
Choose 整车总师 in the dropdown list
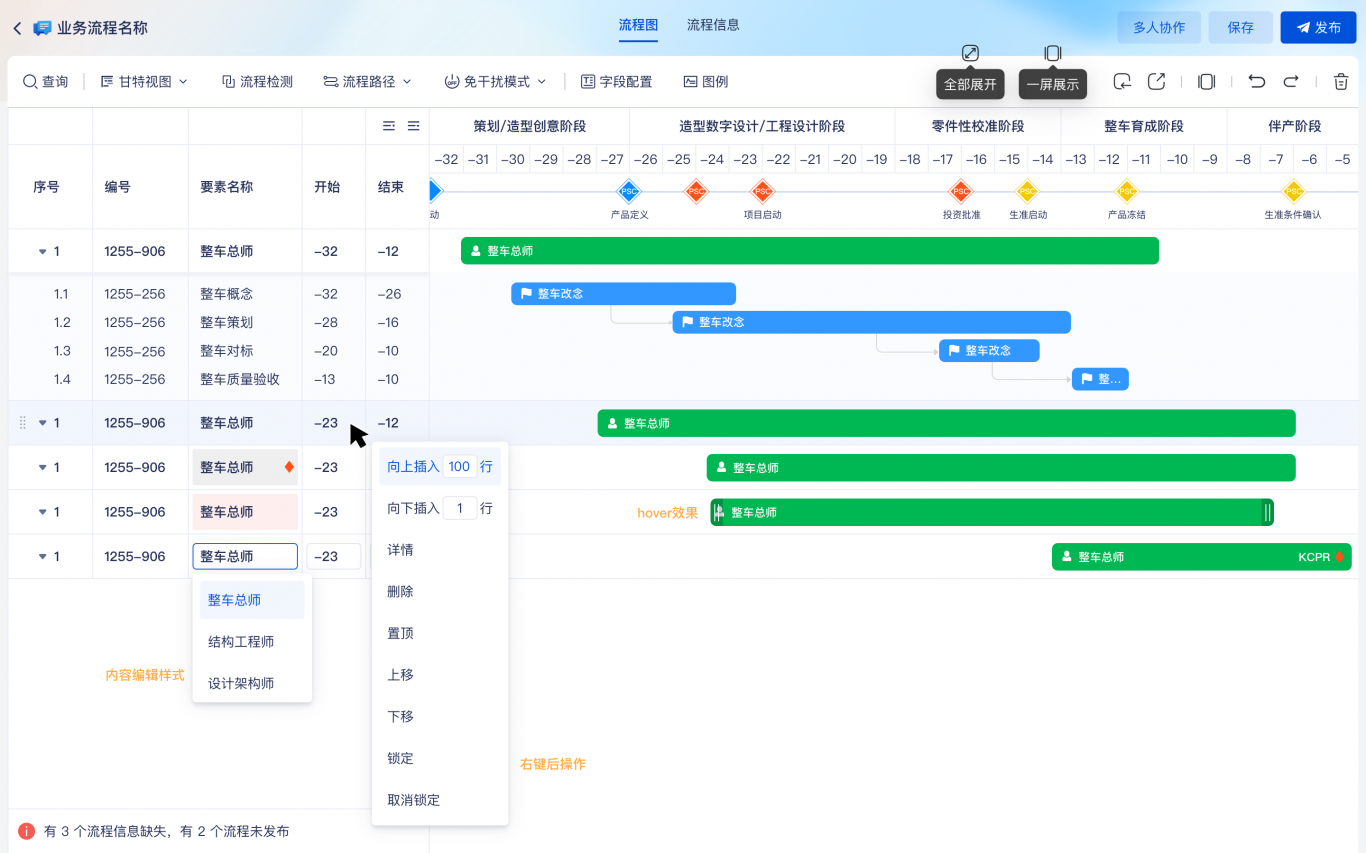tap(252, 600)
